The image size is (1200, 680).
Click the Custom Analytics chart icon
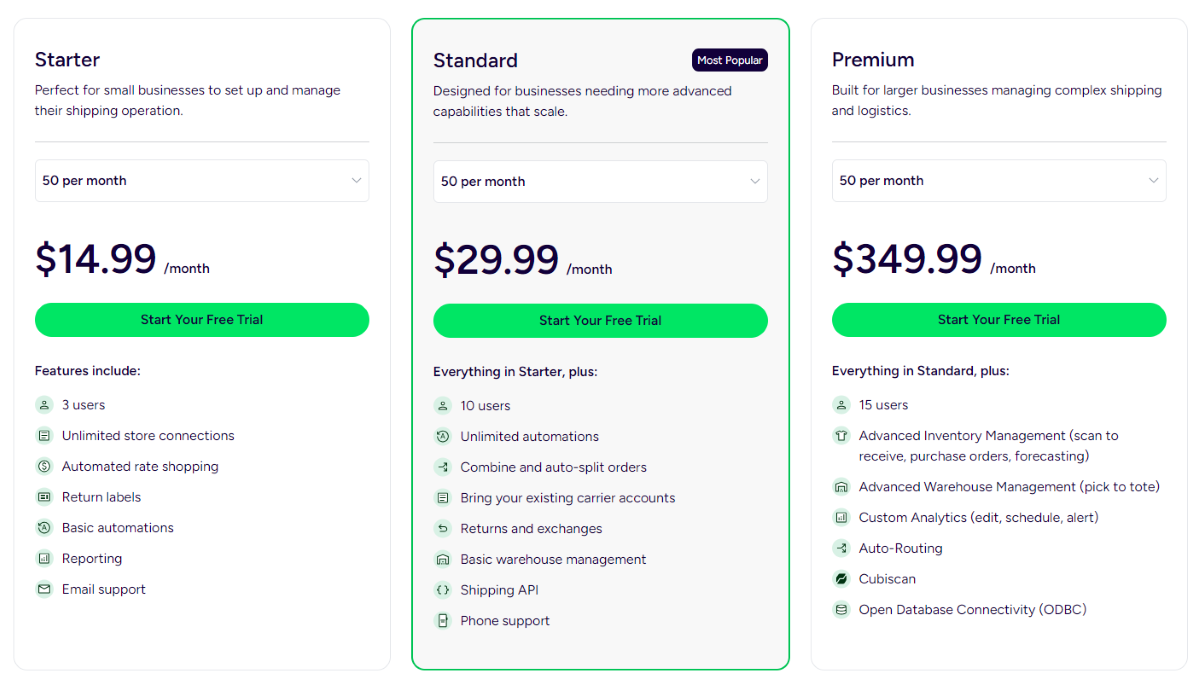(x=841, y=518)
